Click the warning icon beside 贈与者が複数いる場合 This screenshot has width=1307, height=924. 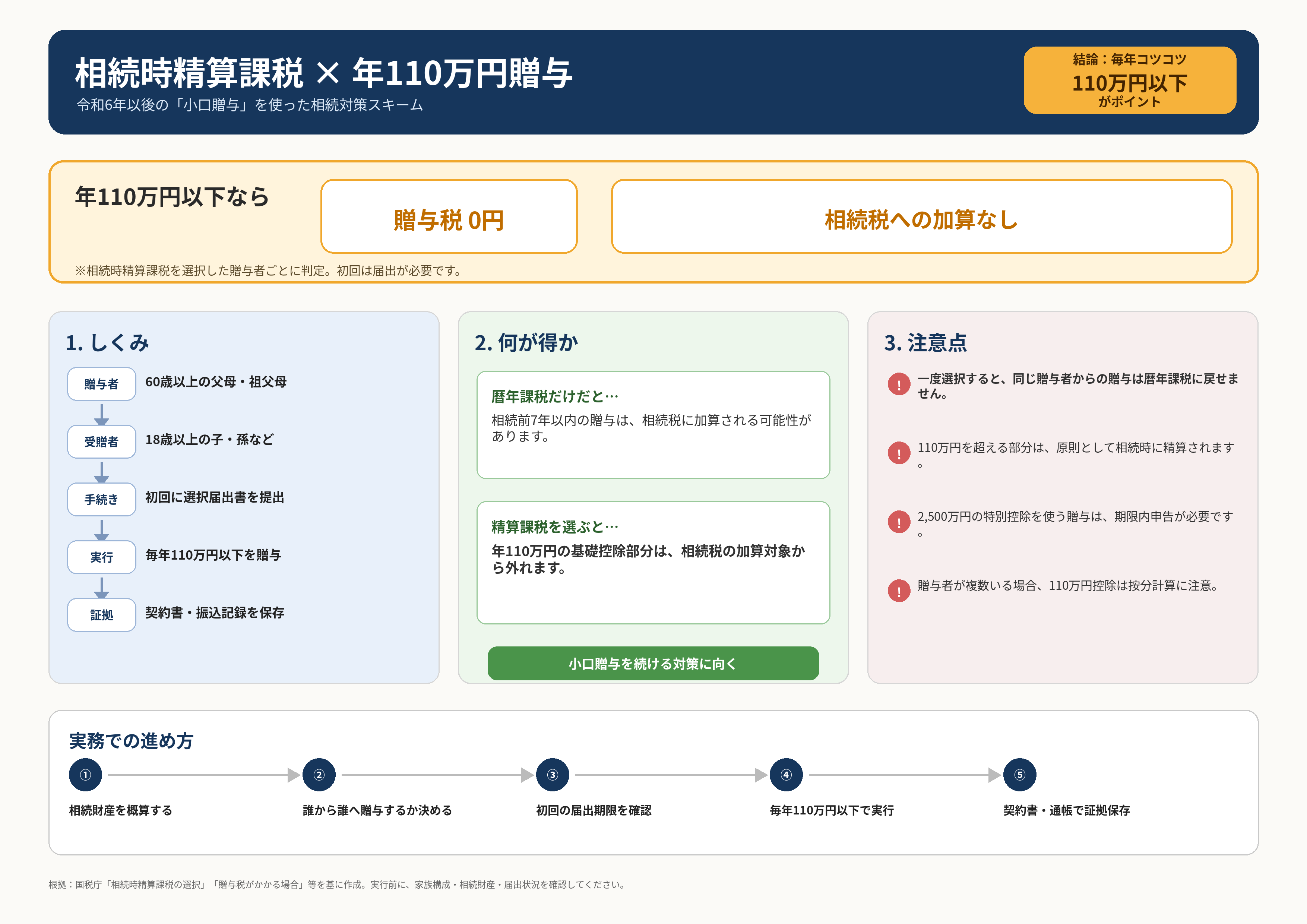click(899, 591)
